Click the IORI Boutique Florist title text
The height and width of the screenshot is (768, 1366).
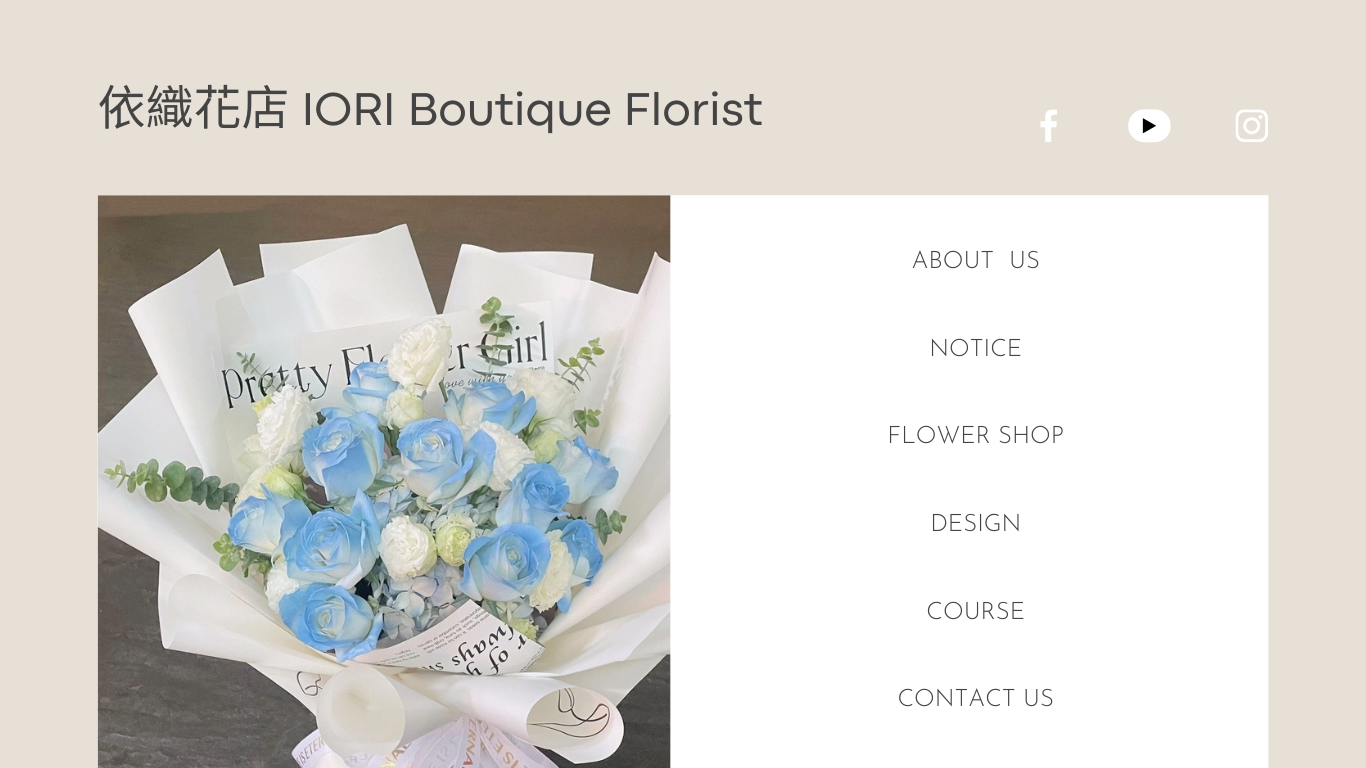click(x=532, y=110)
